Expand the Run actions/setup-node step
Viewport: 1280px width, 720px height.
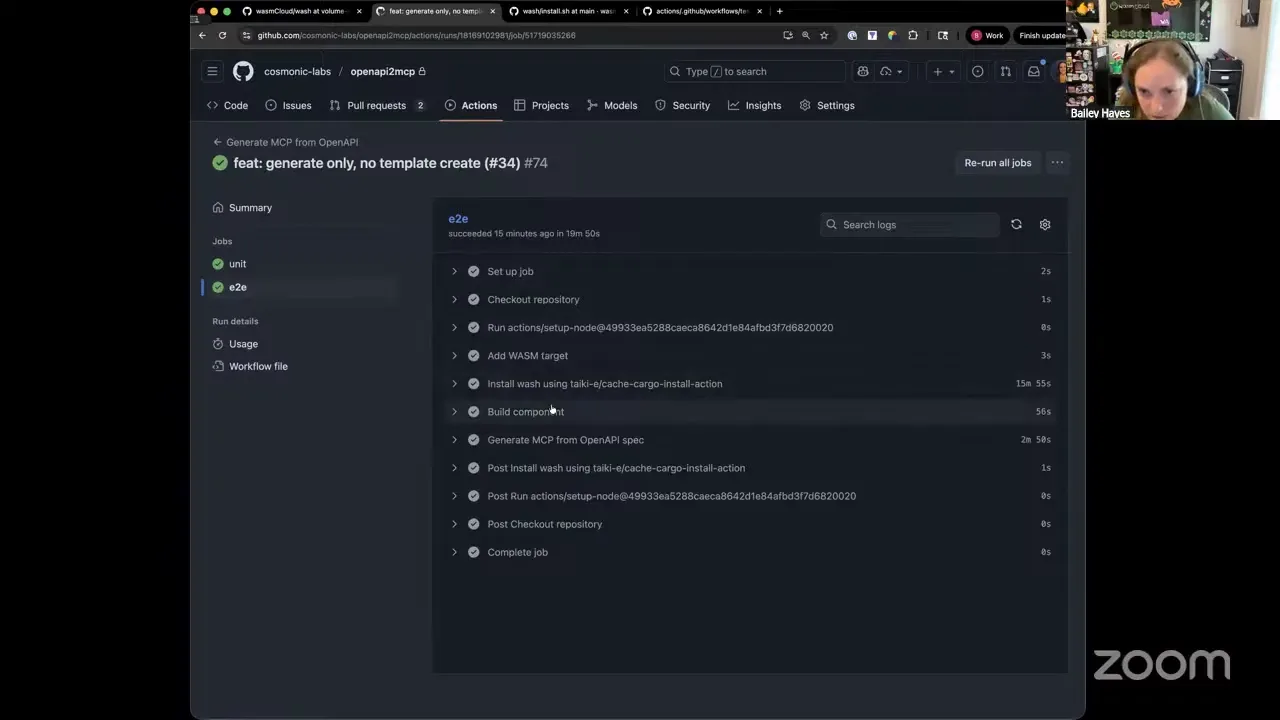750,327
